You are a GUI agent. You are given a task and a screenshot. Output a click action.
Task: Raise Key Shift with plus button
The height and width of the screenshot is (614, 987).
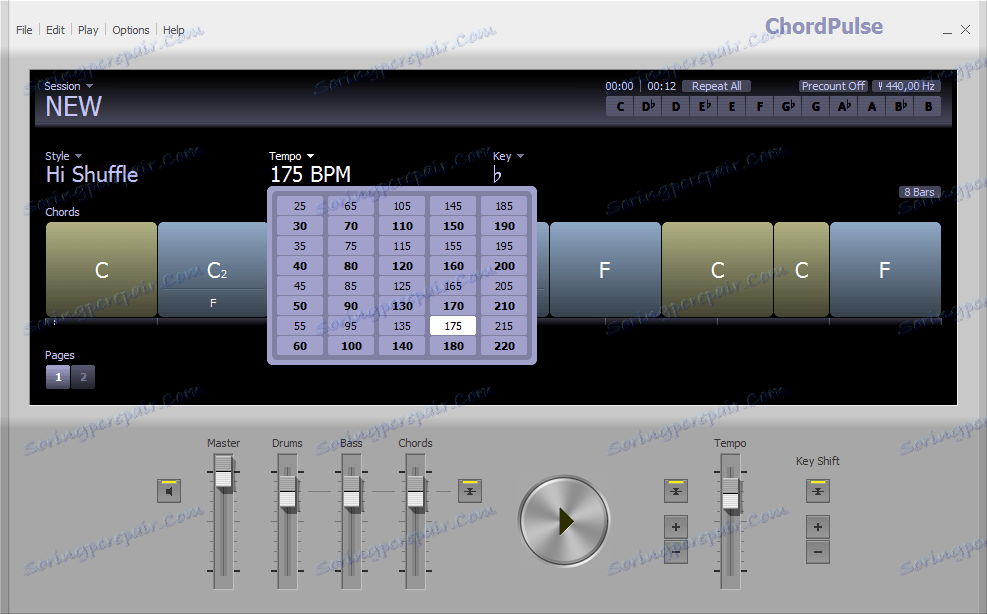(818, 527)
